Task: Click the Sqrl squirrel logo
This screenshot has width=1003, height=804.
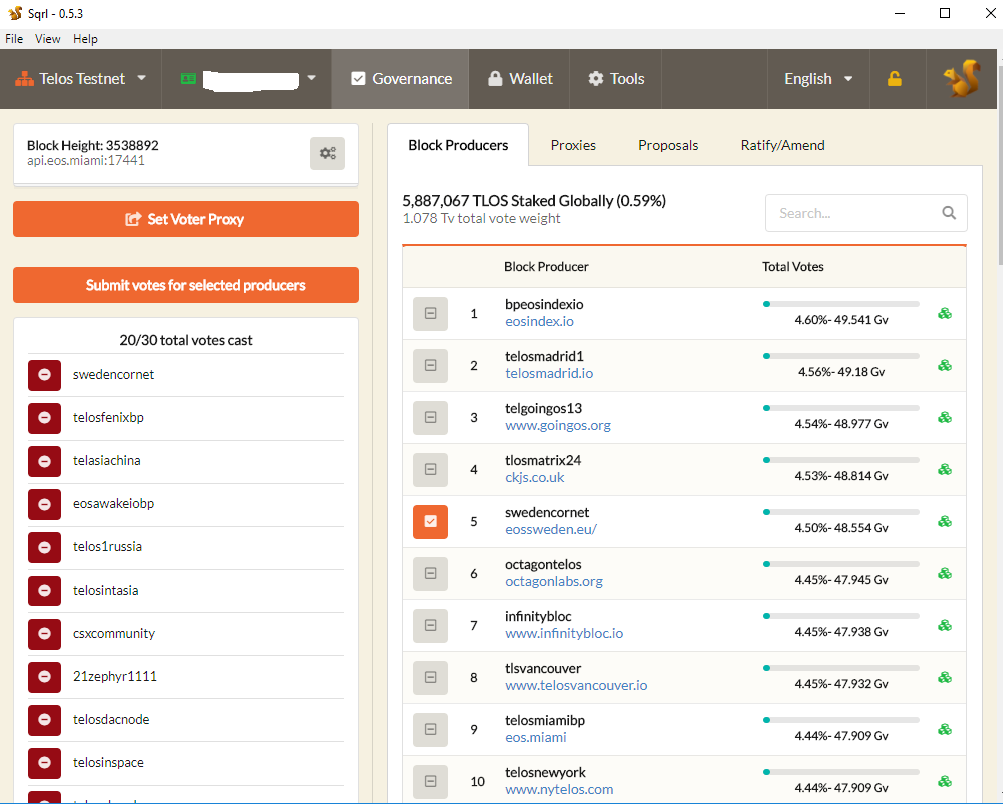Action: (961, 79)
